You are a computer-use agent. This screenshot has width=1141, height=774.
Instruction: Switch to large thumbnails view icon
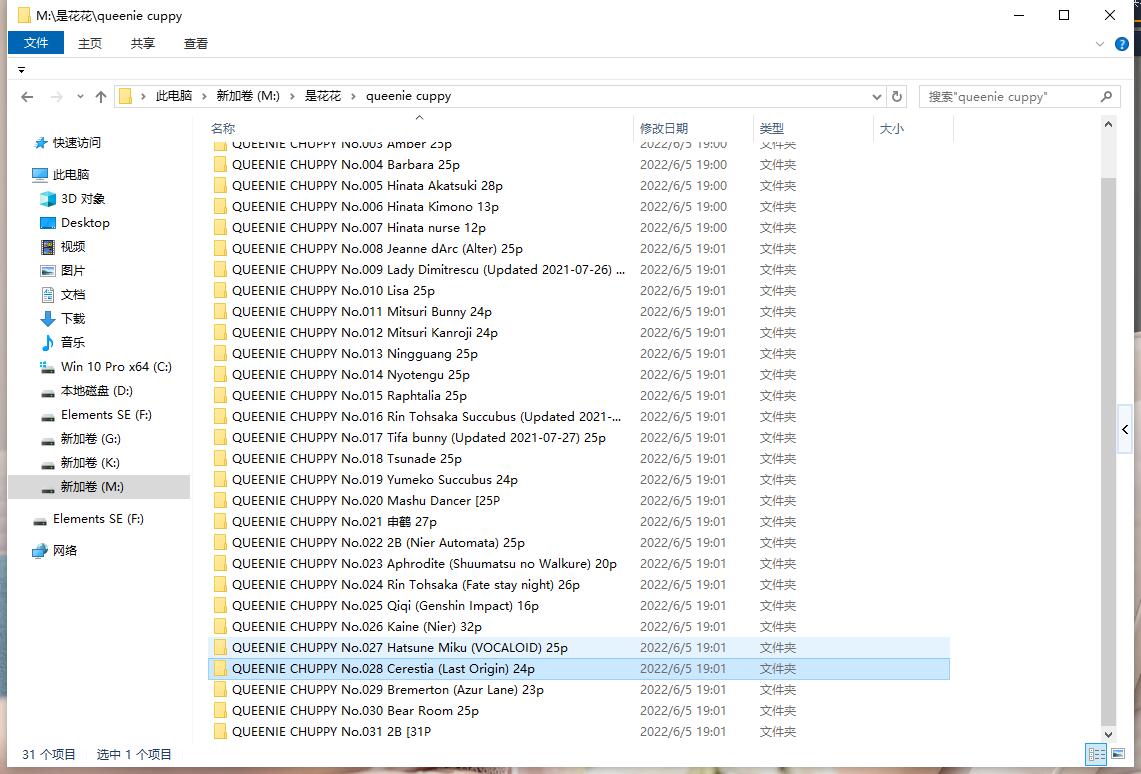coord(1117,754)
